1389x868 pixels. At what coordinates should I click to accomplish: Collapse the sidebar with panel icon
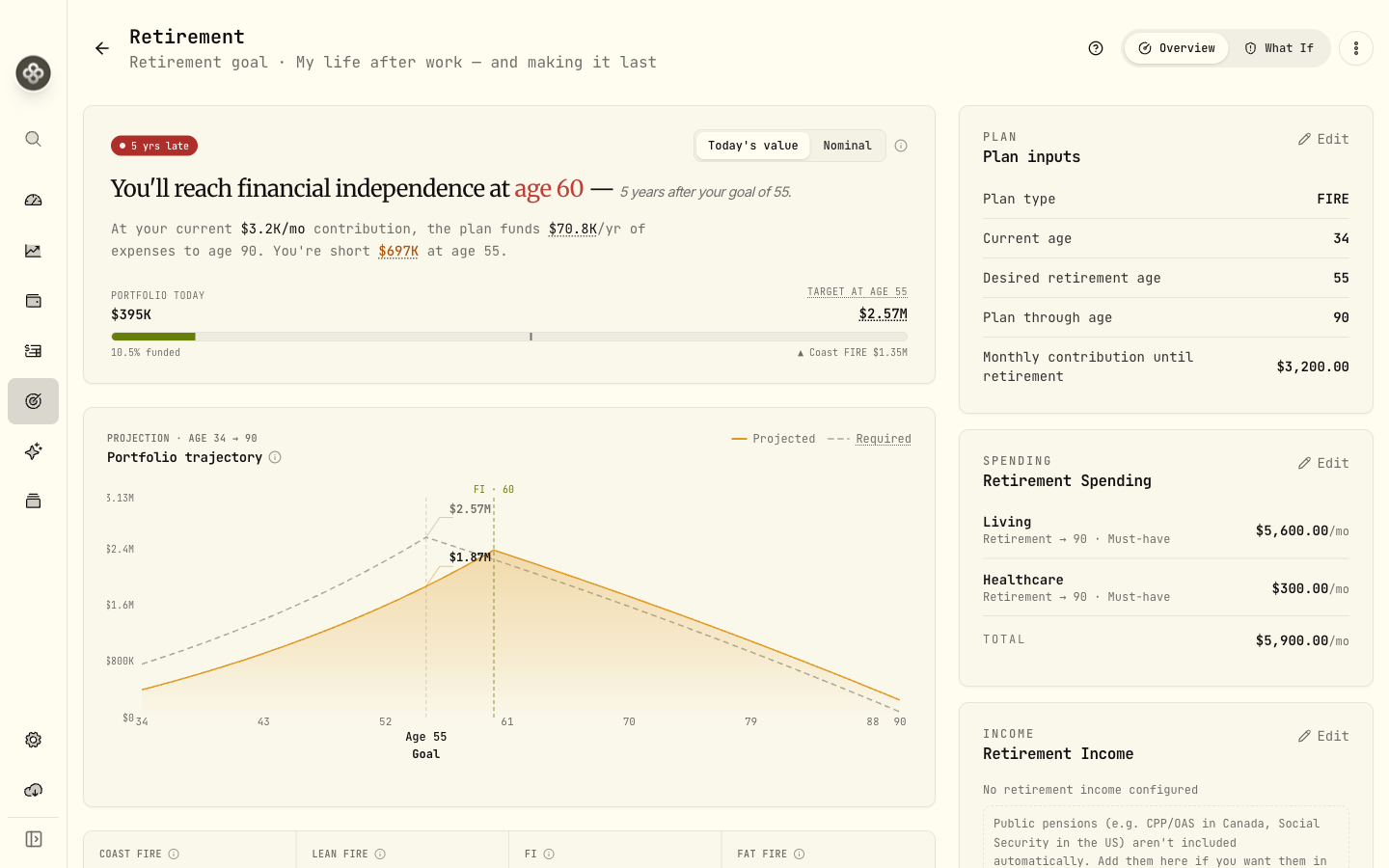click(33, 839)
